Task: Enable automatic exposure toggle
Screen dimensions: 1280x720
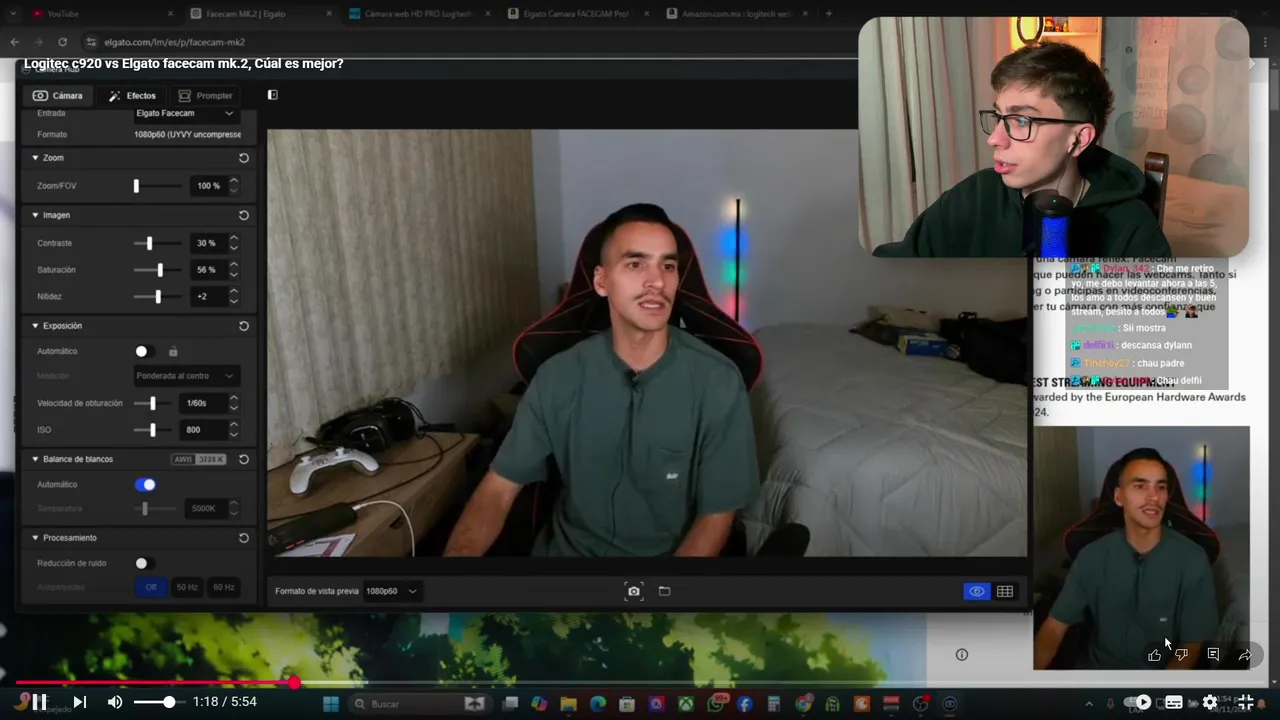Action: pyautogui.click(x=146, y=351)
